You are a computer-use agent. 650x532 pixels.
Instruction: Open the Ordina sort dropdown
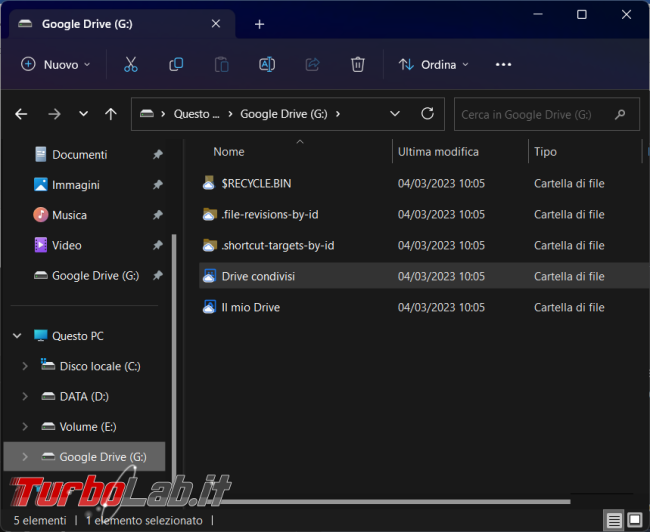point(434,65)
